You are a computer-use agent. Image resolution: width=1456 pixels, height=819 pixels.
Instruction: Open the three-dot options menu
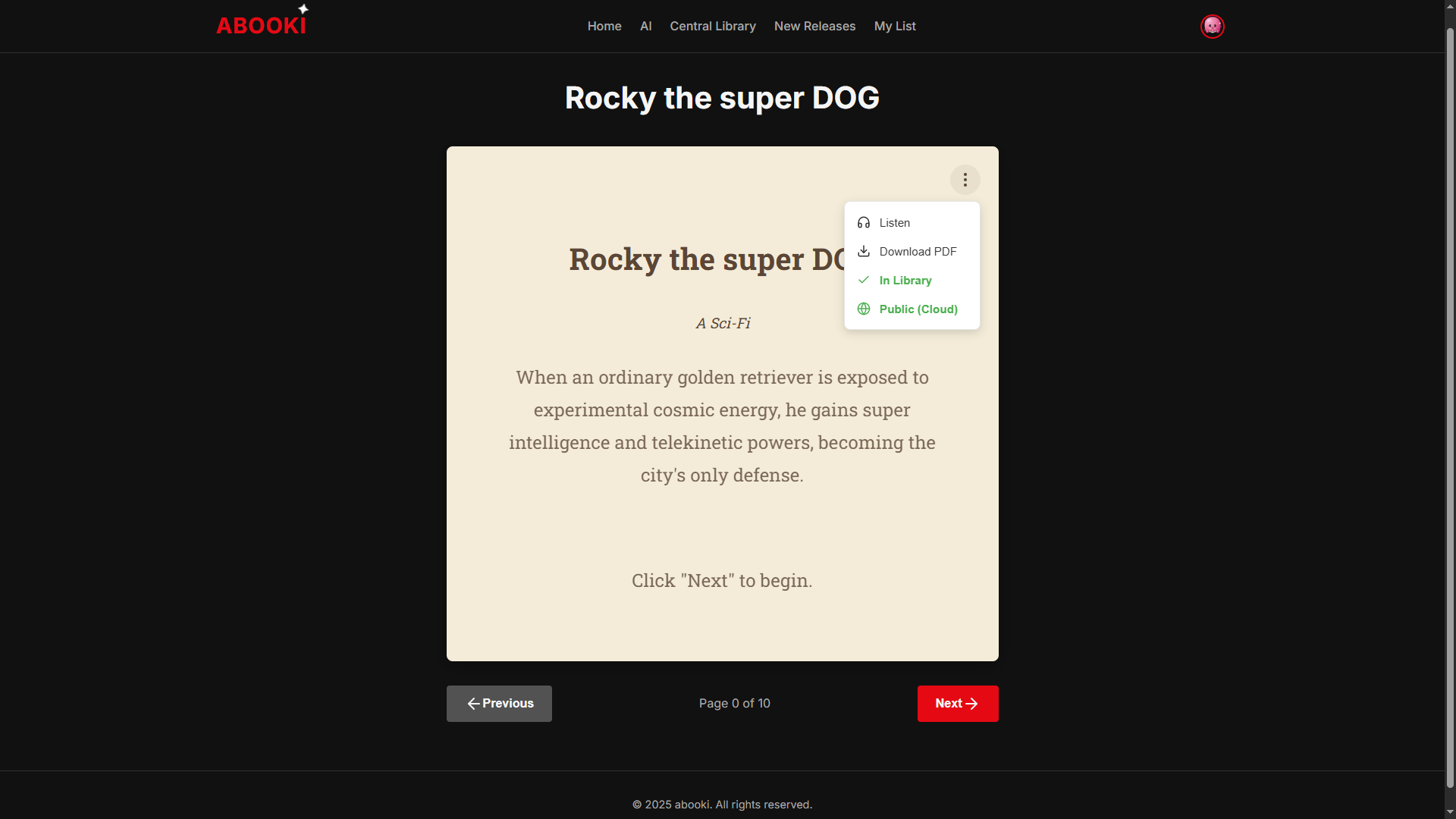click(965, 180)
